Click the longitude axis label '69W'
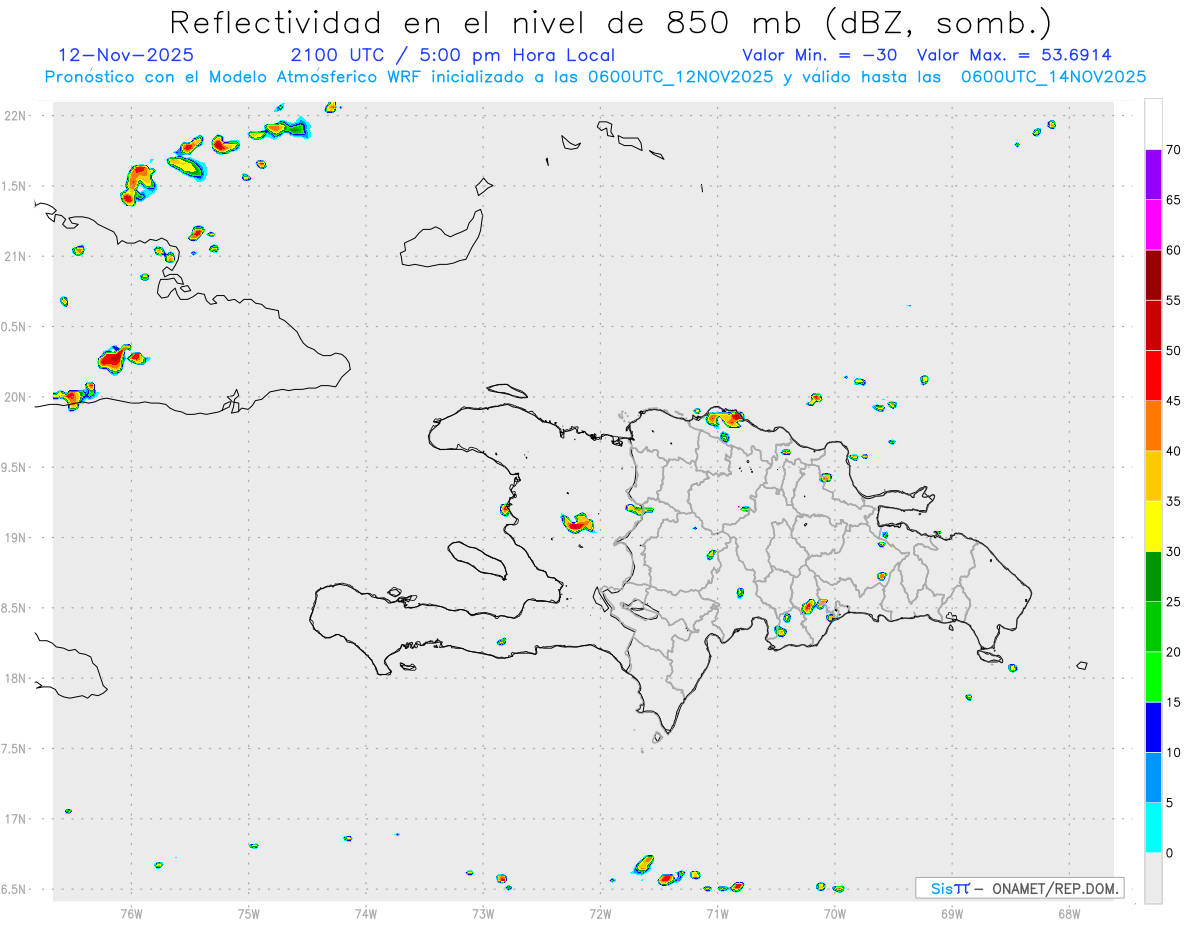The width and height of the screenshot is (1200, 927). pyautogui.click(x=952, y=913)
